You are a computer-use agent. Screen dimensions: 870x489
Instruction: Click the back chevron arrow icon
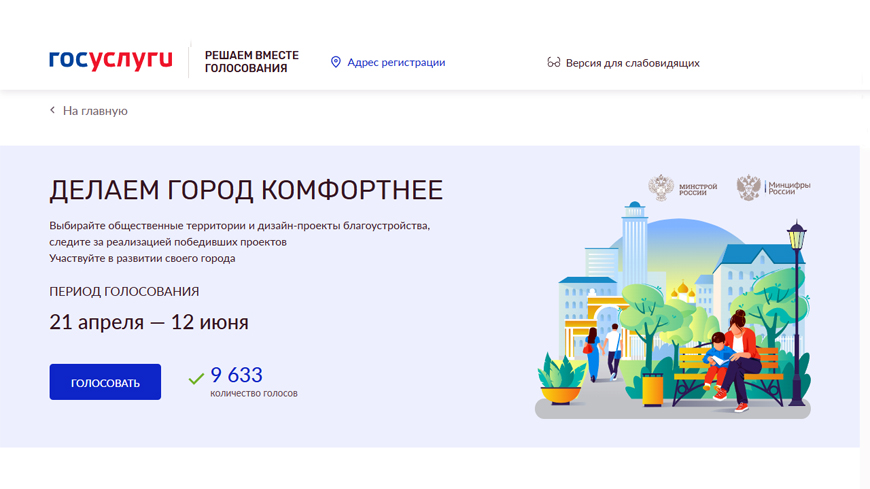(x=53, y=111)
